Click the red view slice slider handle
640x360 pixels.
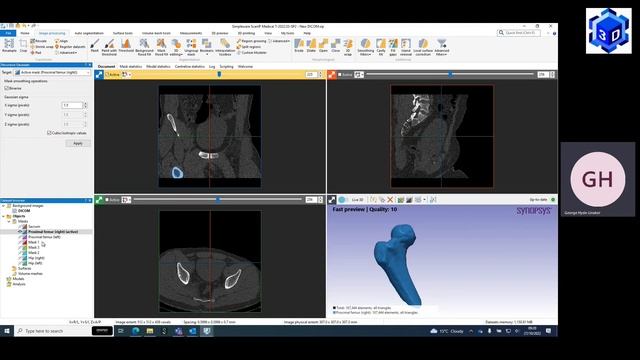click(x=450, y=74)
